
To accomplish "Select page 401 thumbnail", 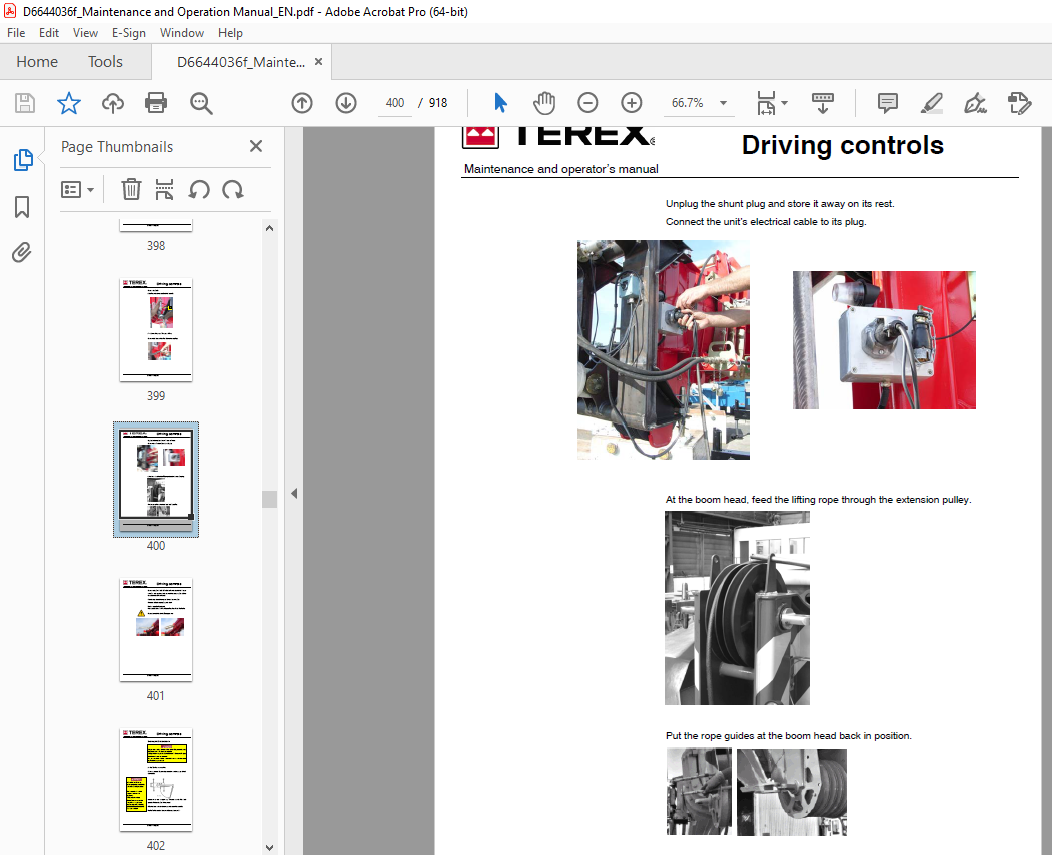I will [x=156, y=630].
